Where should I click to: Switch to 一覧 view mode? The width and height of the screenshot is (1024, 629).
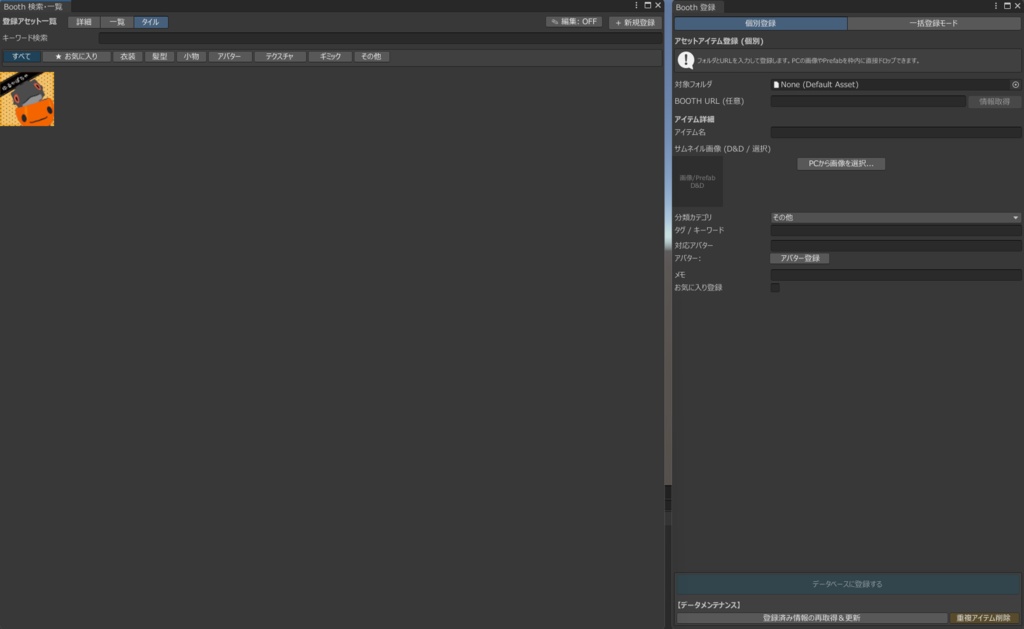[117, 22]
